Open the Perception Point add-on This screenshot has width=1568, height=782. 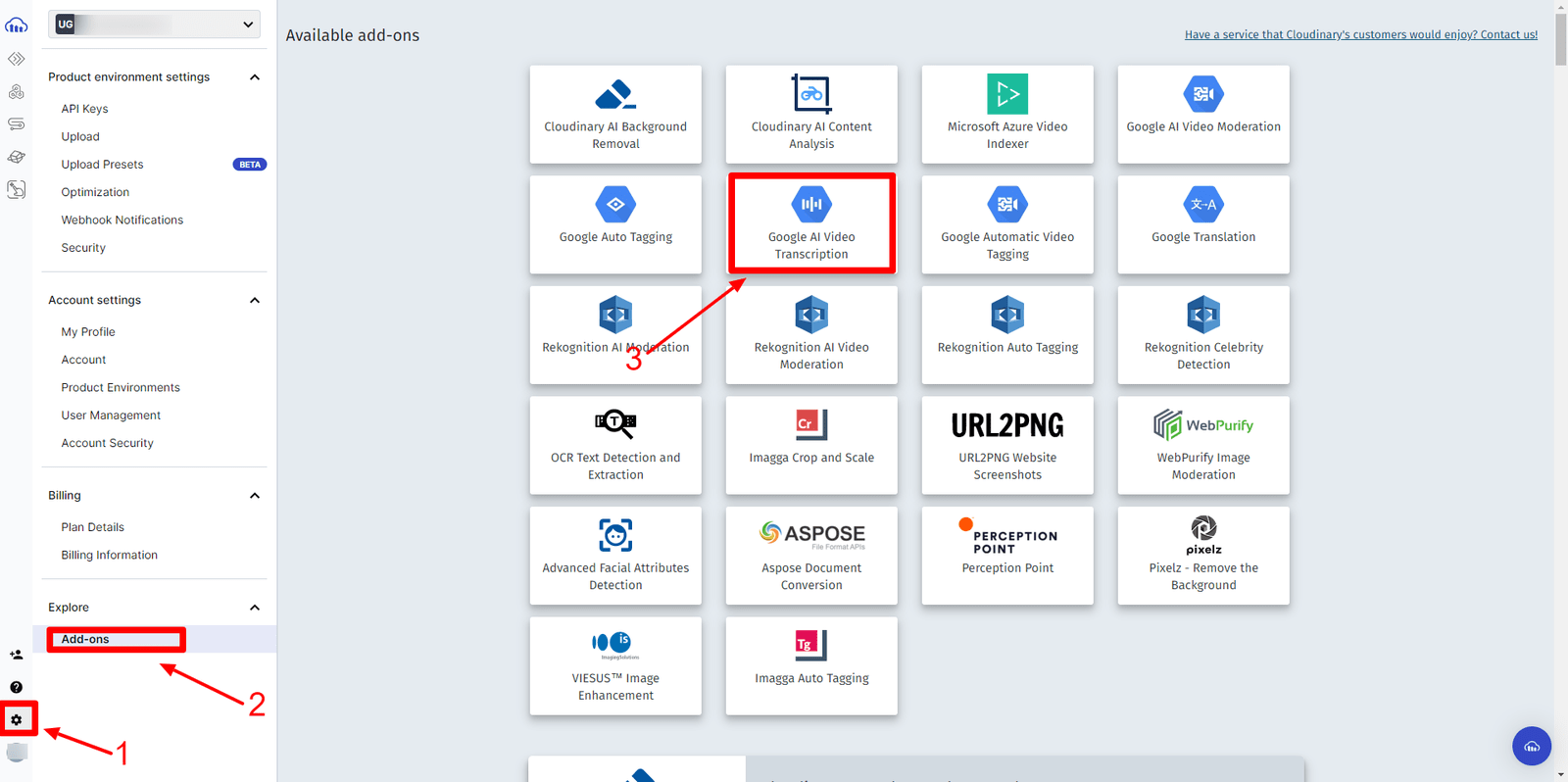click(1007, 556)
